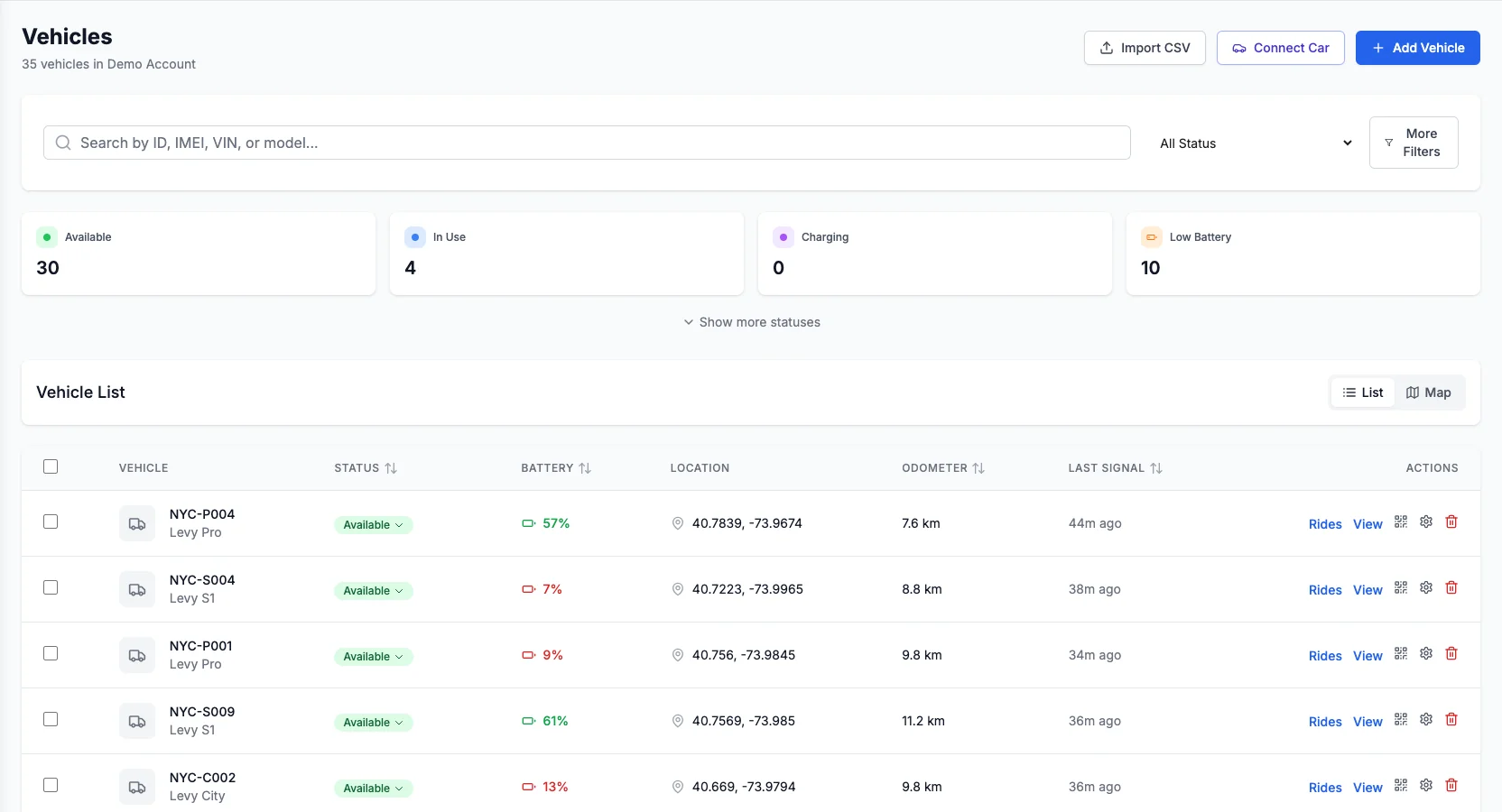Open View link for NYC-S004
The height and width of the screenshot is (812, 1502).
(1368, 590)
